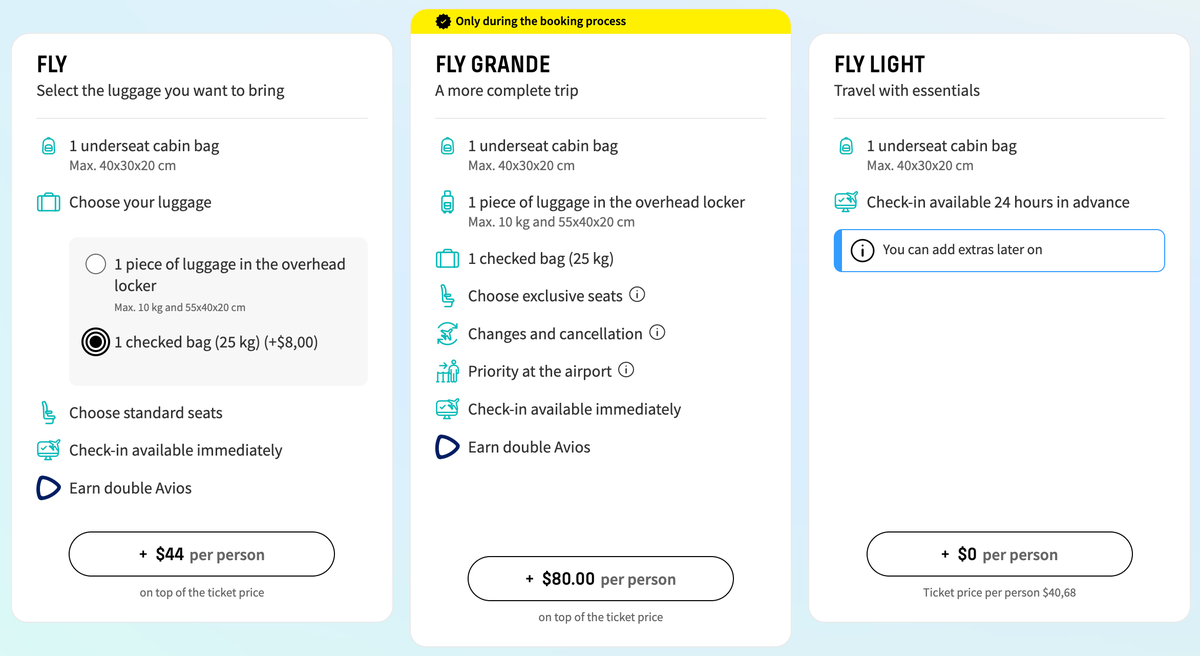Click the check-in monitor icon in FLY card
1200x656 pixels.
point(47,450)
